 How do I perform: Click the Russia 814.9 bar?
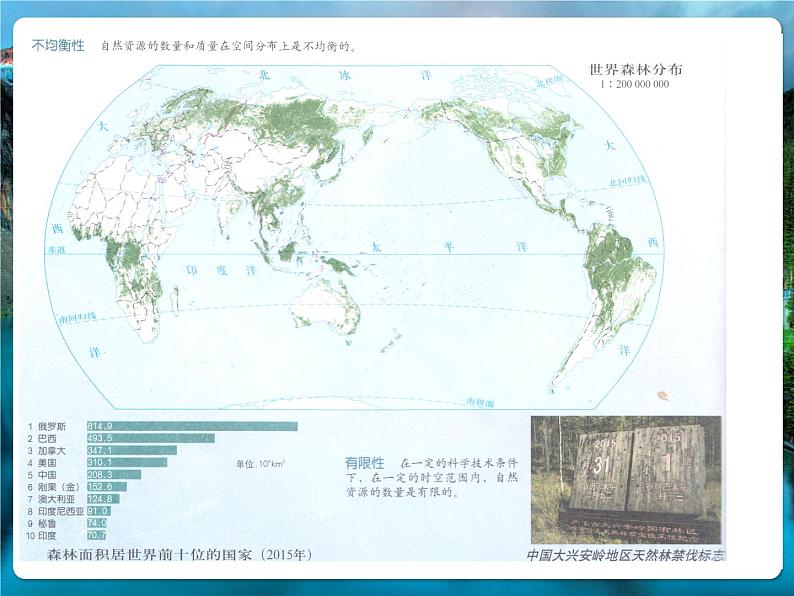pyautogui.click(x=192, y=426)
